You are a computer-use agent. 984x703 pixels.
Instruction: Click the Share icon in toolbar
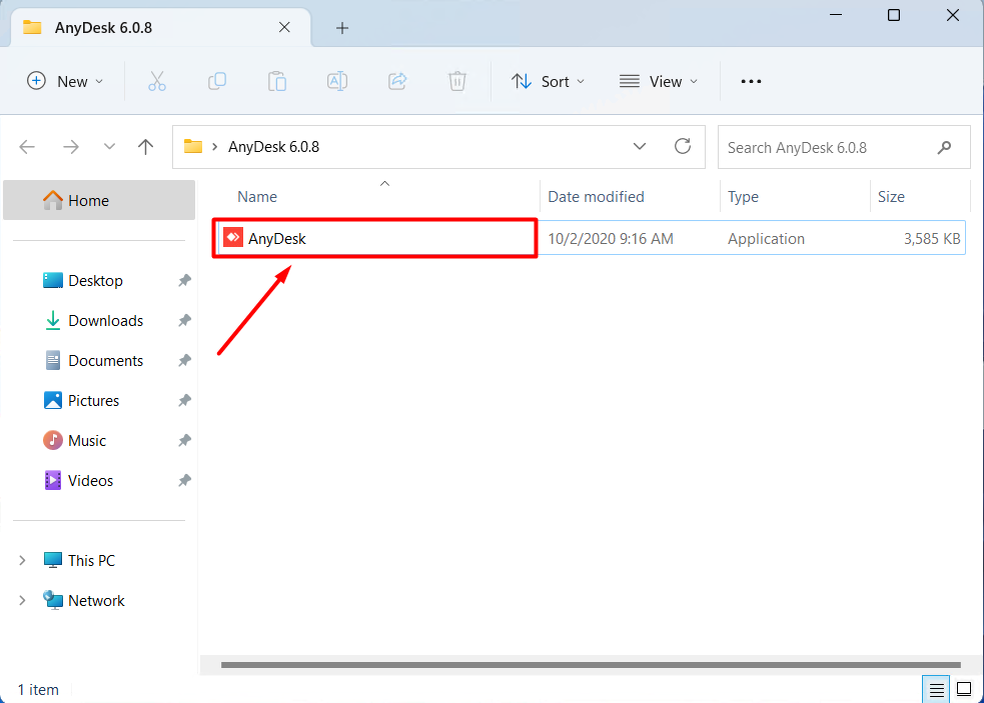click(397, 82)
